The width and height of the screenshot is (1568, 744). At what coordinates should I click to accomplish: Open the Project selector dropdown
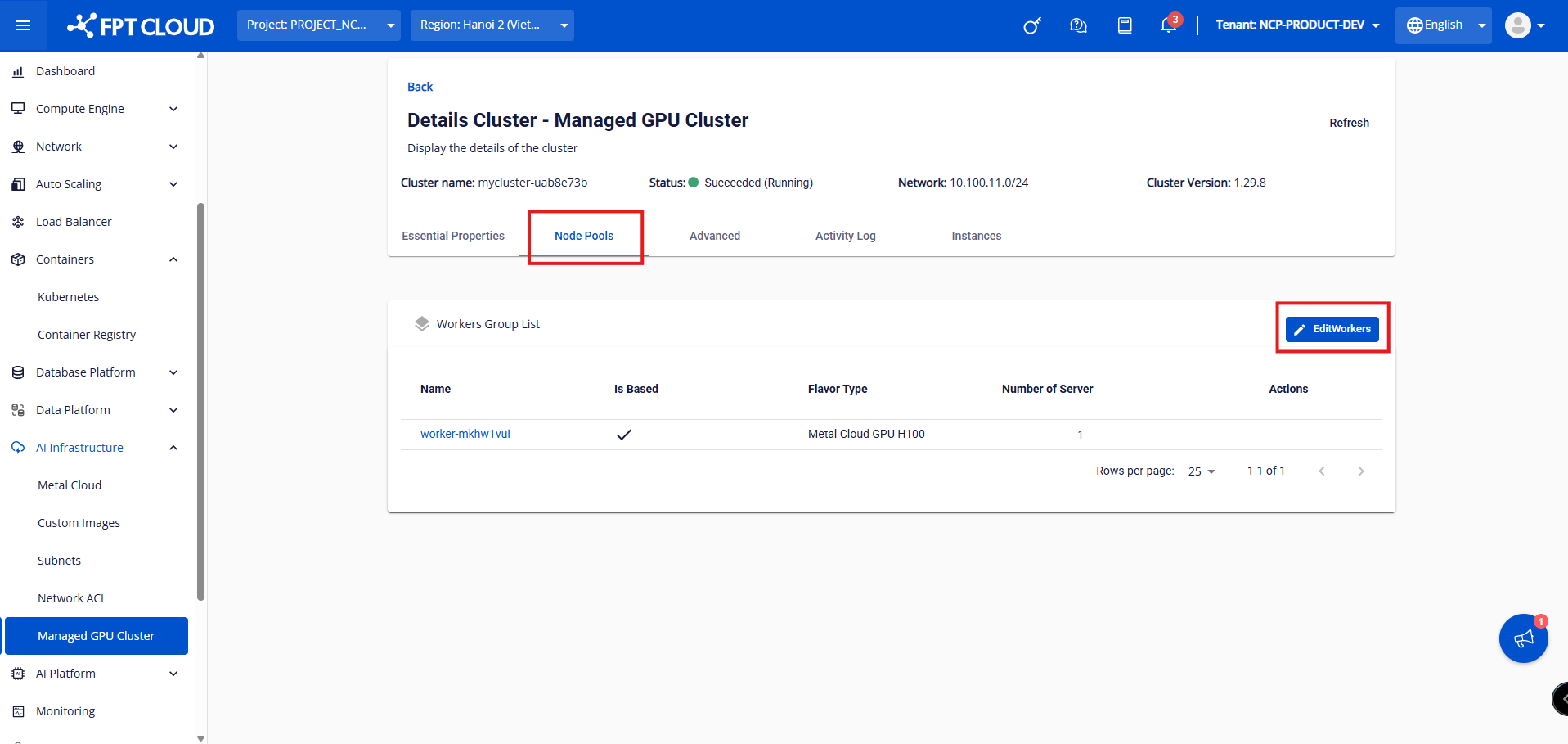(x=318, y=25)
